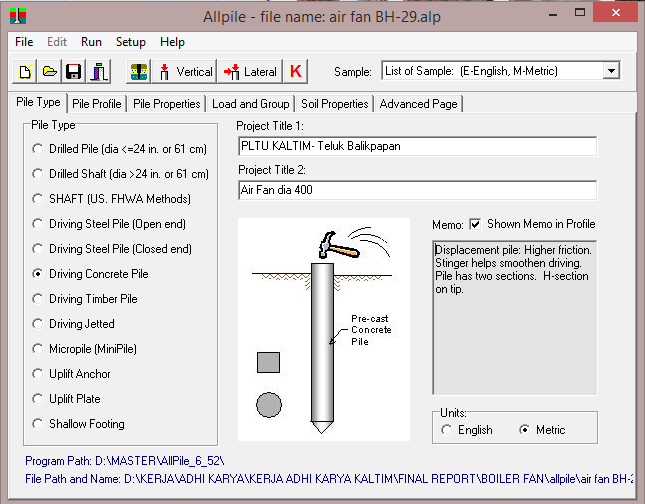
Task: Click inside the Memo text area
Action: pyautogui.click(x=514, y=318)
